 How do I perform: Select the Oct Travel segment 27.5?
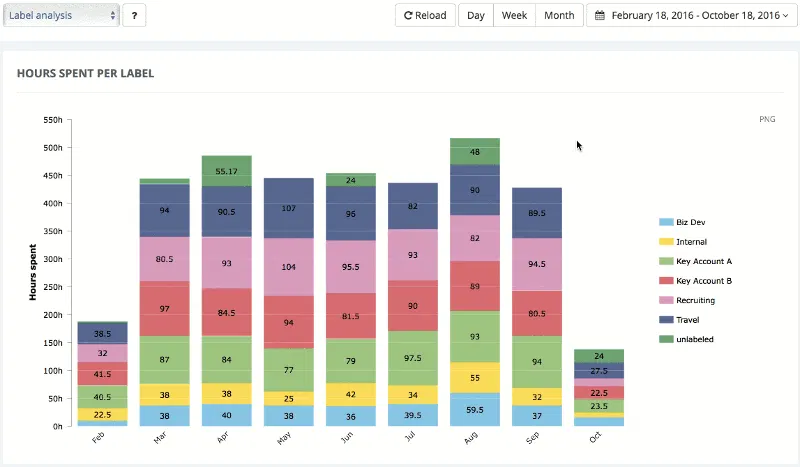tap(599, 371)
